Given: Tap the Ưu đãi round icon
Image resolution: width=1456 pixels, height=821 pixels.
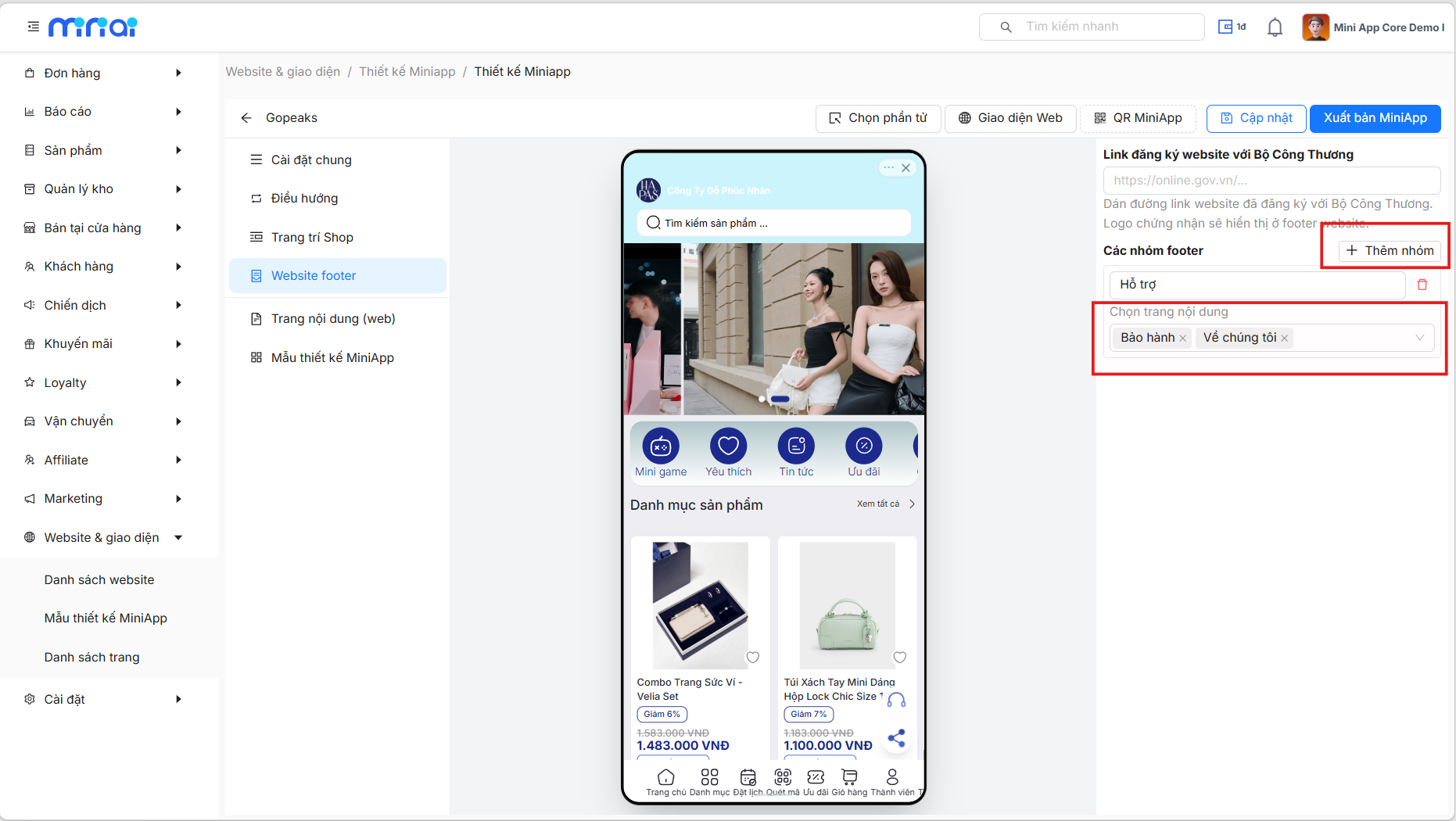Looking at the screenshot, I should [864, 446].
